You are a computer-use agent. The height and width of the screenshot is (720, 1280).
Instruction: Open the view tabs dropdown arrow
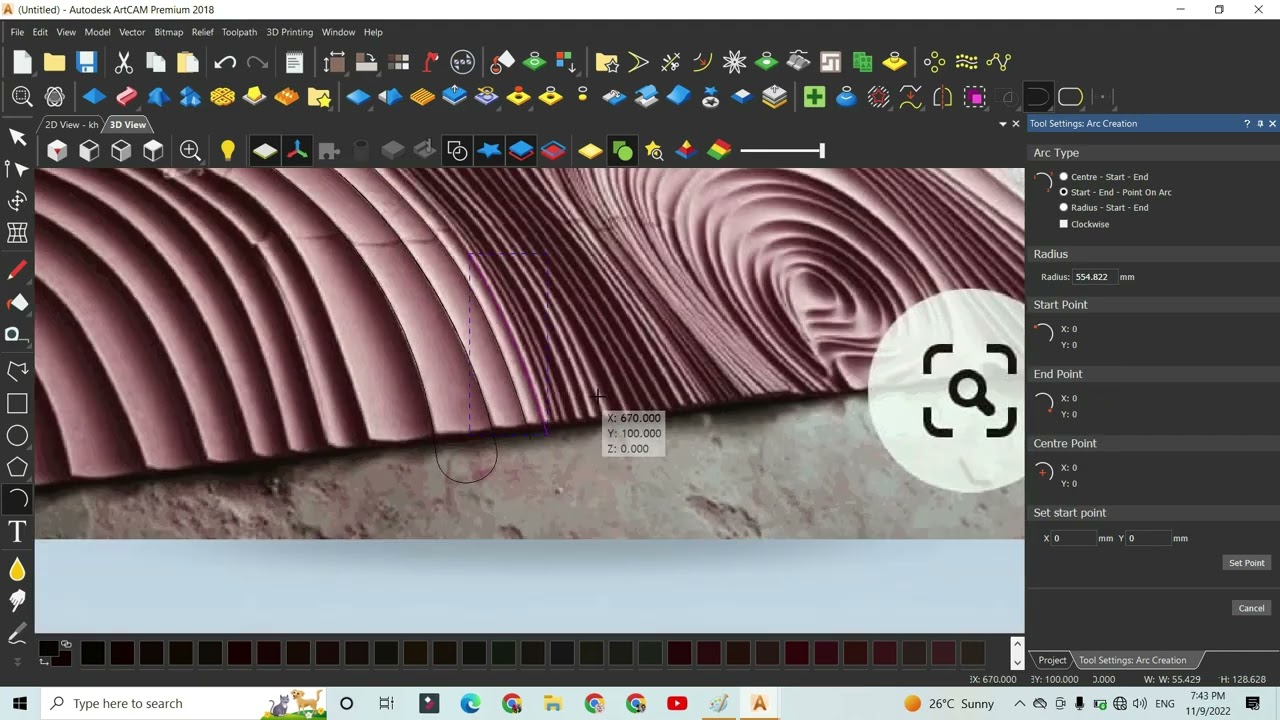[x=1003, y=124]
